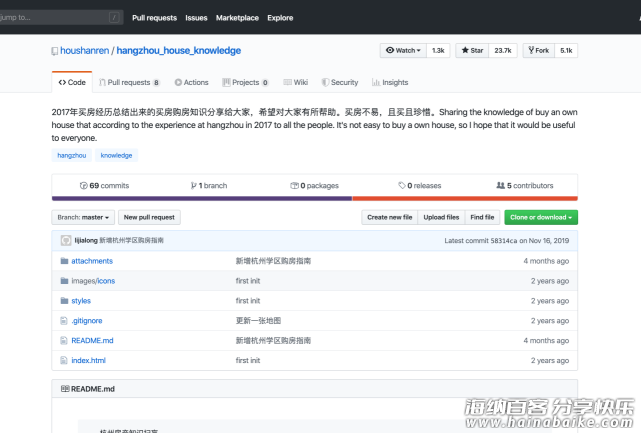View the 69 commits history
This screenshot has width=641, height=433.
click(104, 186)
